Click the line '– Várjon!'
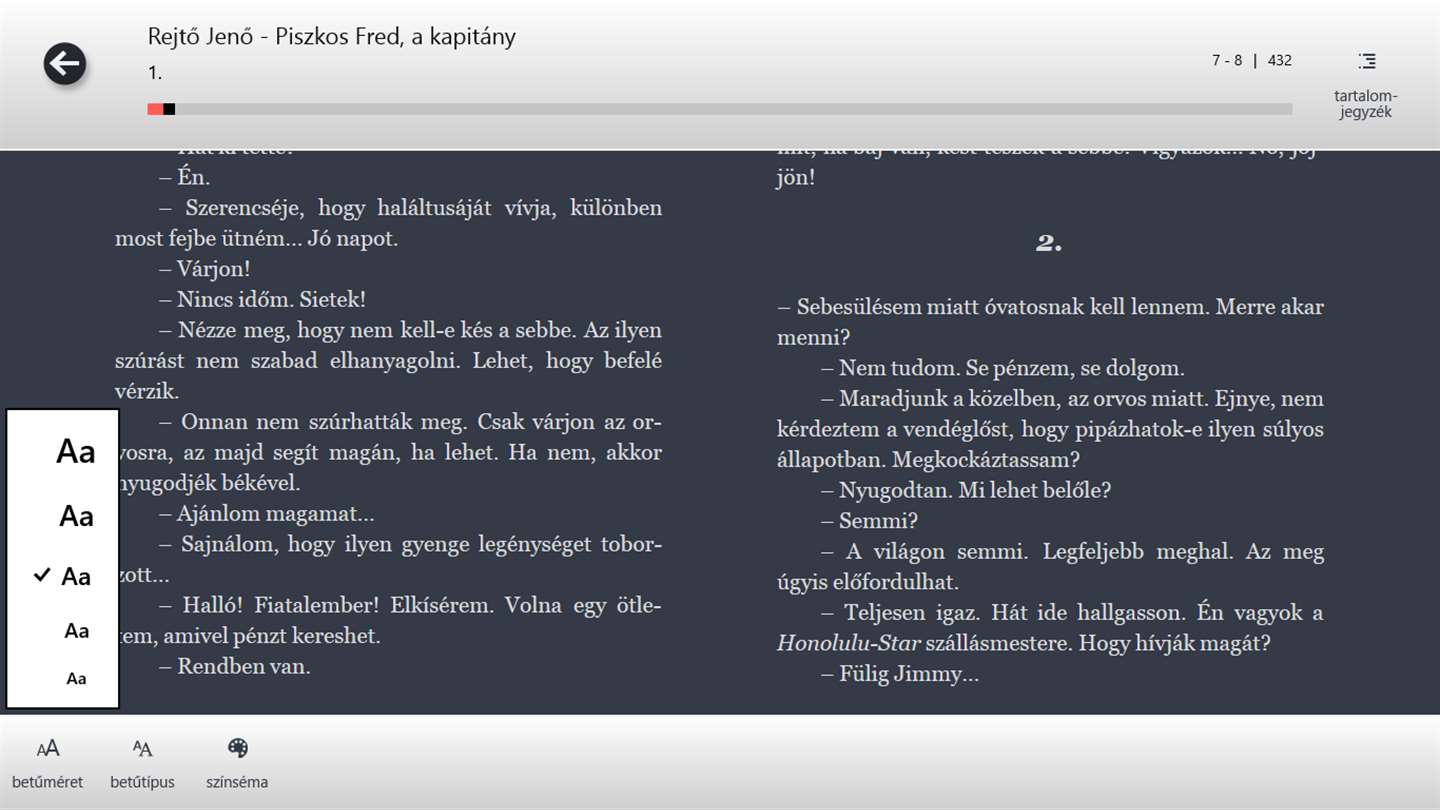The width and height of the screenshot is (1440, 810). 204,269
